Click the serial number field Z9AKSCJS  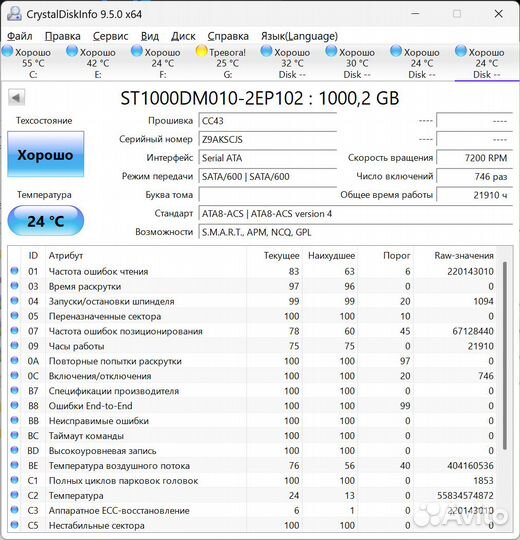pyautogui.click(x=268, y=139)
